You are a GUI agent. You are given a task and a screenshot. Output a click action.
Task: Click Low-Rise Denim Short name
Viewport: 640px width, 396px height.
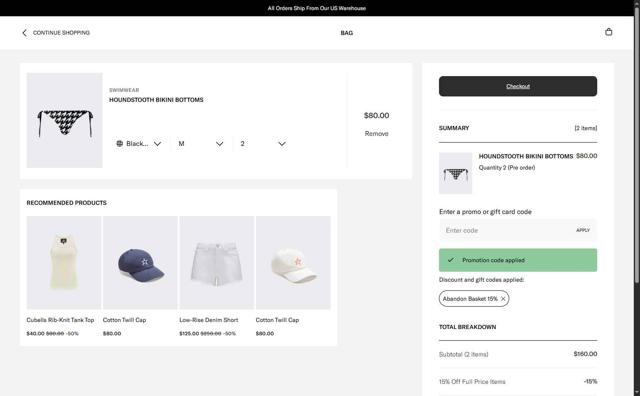tap(209, 320)
